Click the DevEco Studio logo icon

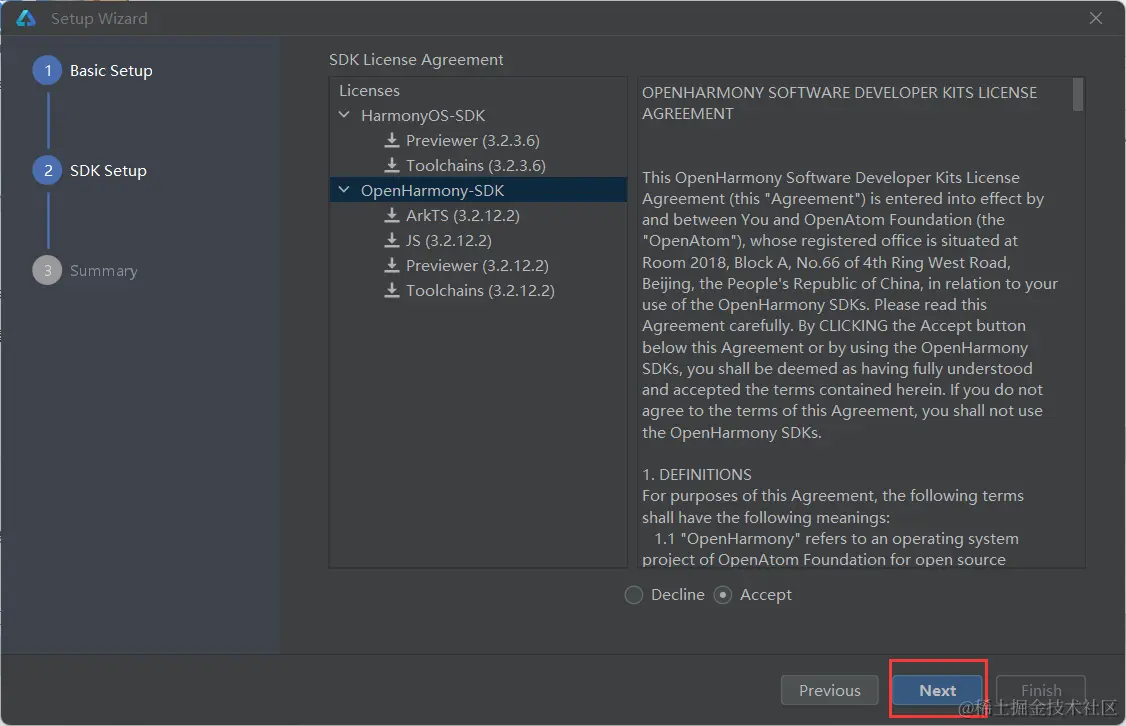26,18
